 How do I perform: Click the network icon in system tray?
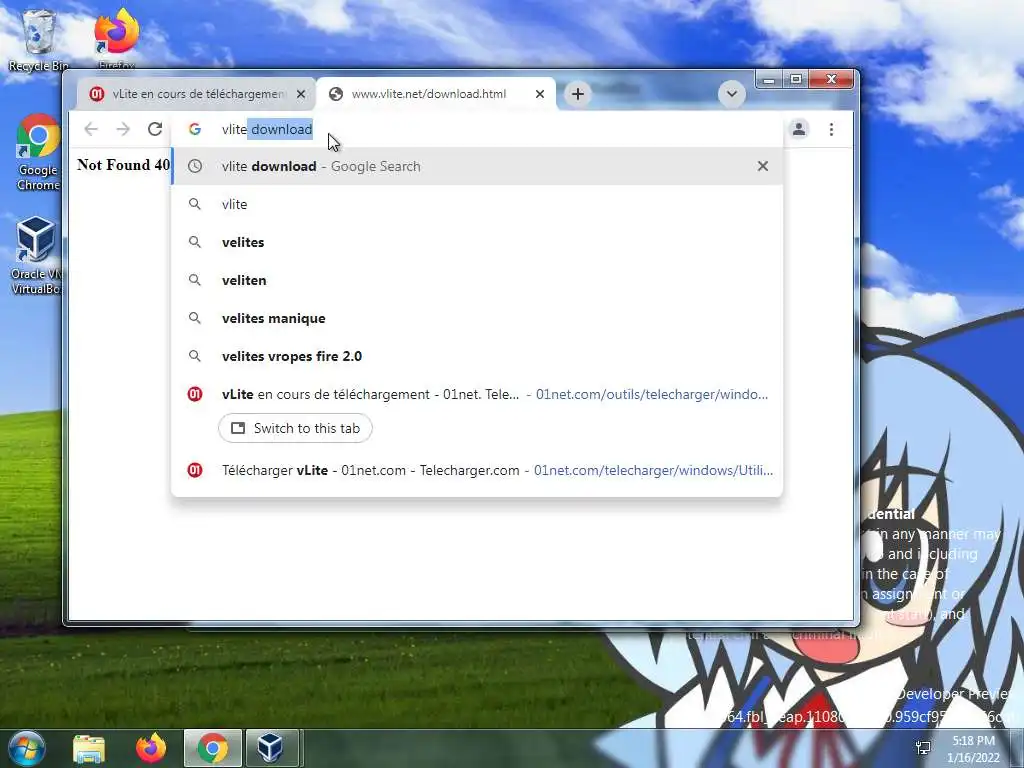(x=923, y=748)
